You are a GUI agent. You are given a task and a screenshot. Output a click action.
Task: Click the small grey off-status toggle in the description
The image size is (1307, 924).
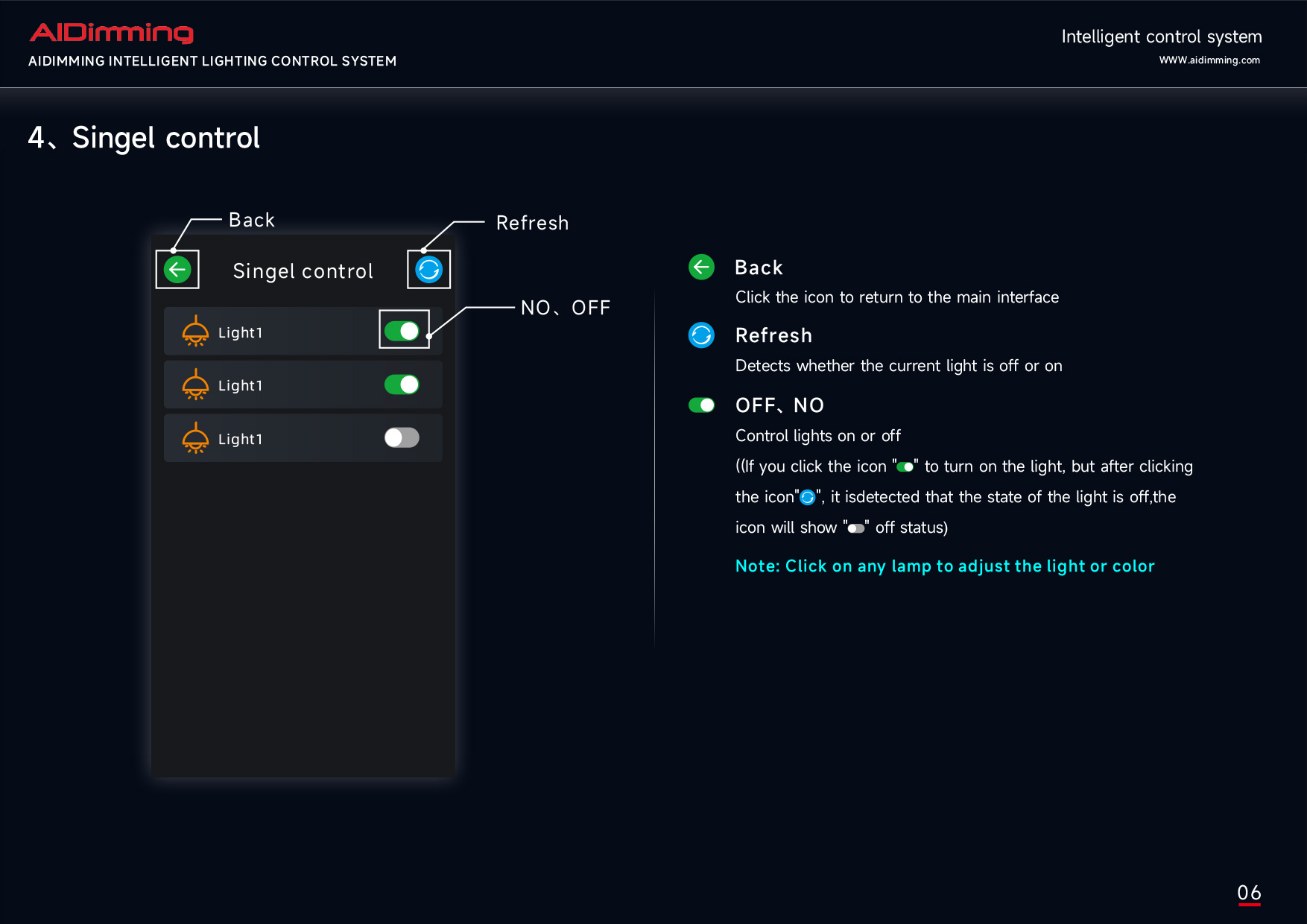855,528
